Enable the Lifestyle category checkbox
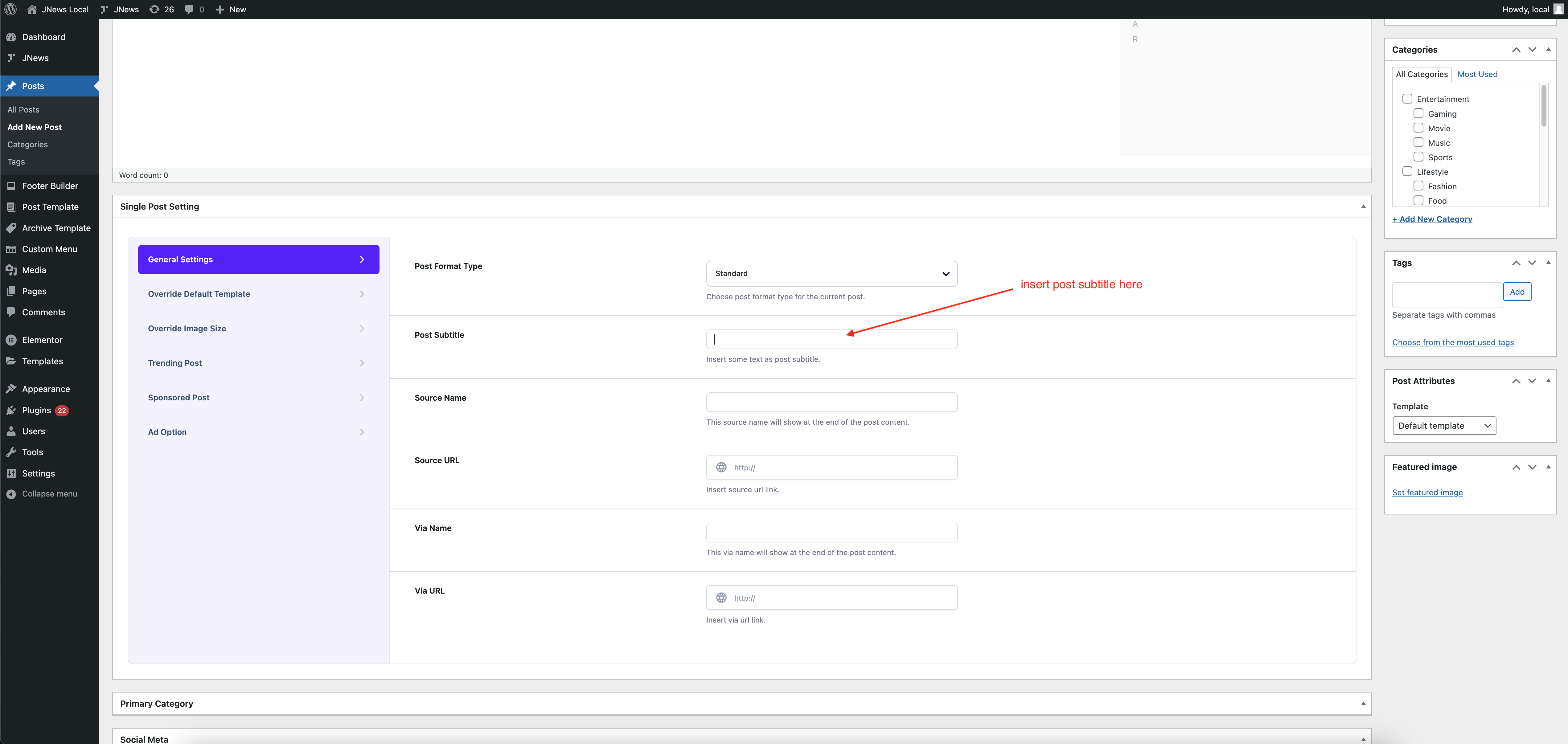The width and height of the screenshot is (1568, 744). pyautogui.click(x=1407, y=172)
